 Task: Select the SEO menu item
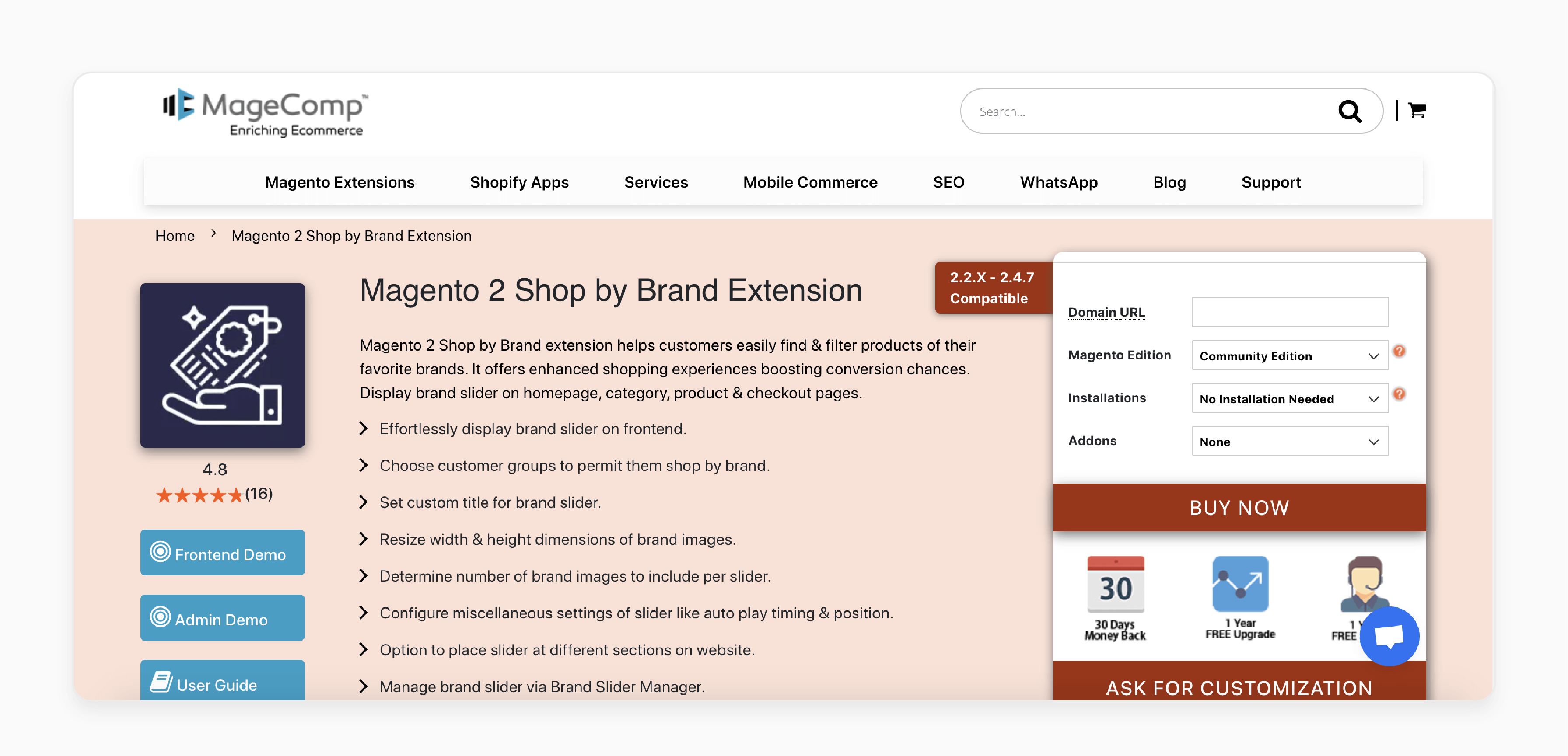click(x=948, y=182)
